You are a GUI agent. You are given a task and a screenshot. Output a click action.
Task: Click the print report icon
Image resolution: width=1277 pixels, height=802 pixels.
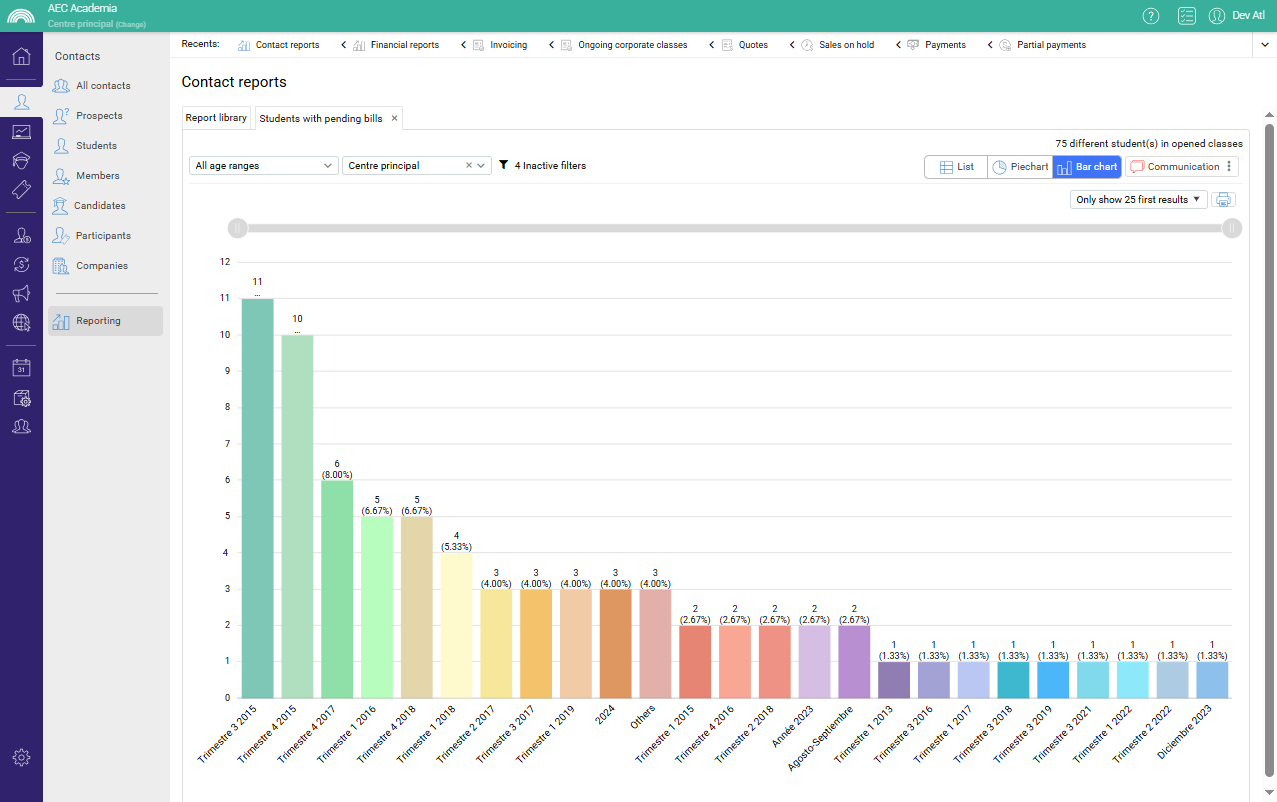1223,200
